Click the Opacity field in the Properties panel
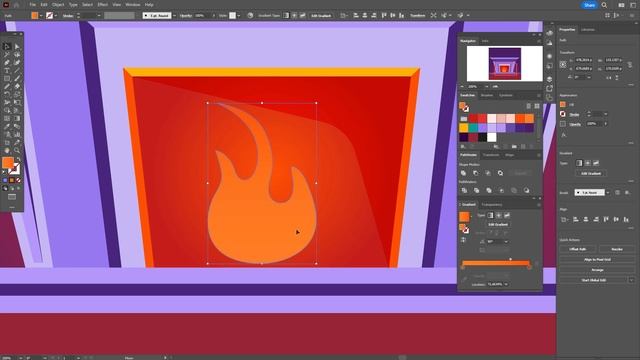Viewport: 640px width, 360px height. (593, 124)
